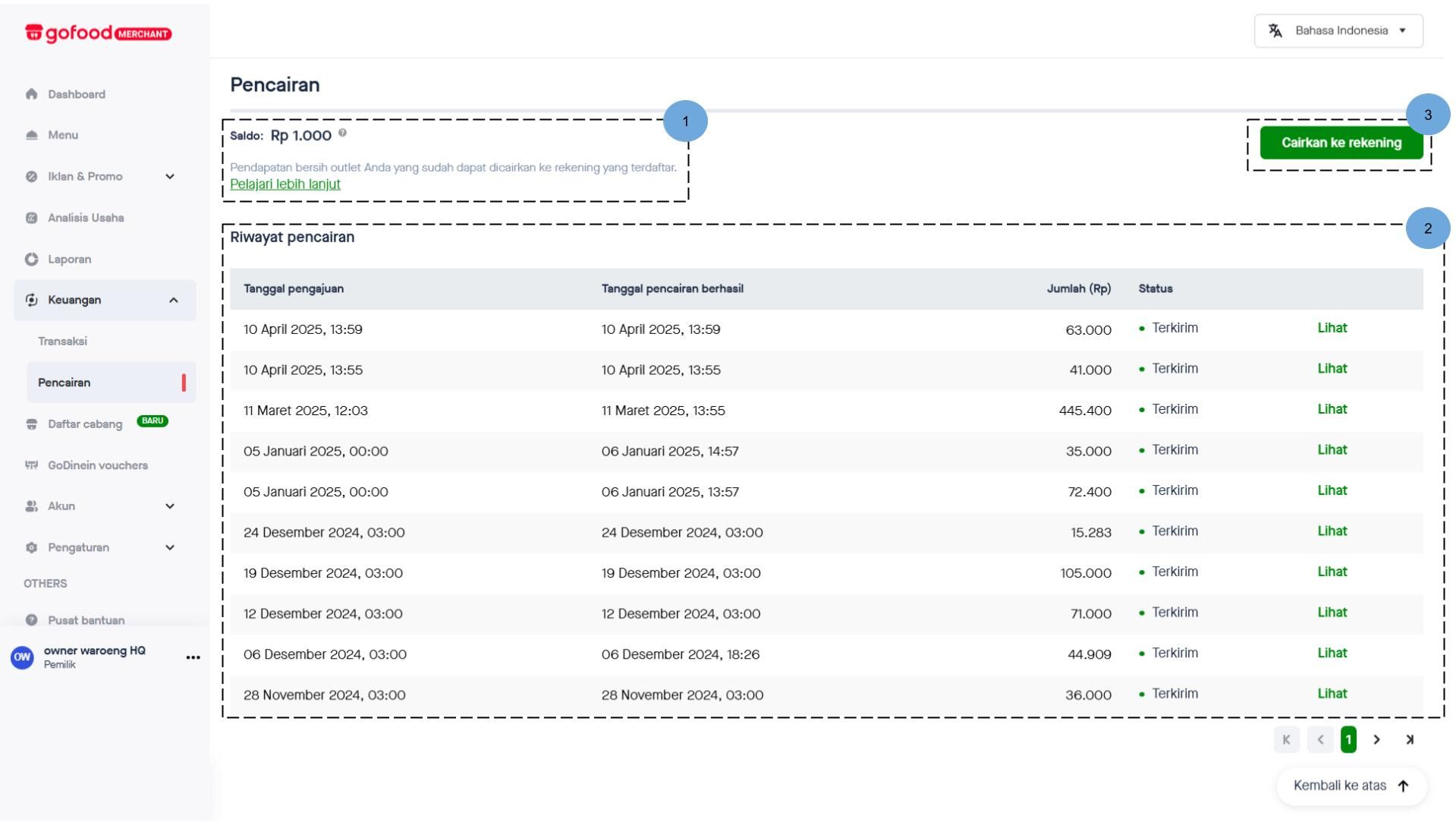
Task: Open the three-dot account options
Action: pyautogui.click(x=193, y=657)
